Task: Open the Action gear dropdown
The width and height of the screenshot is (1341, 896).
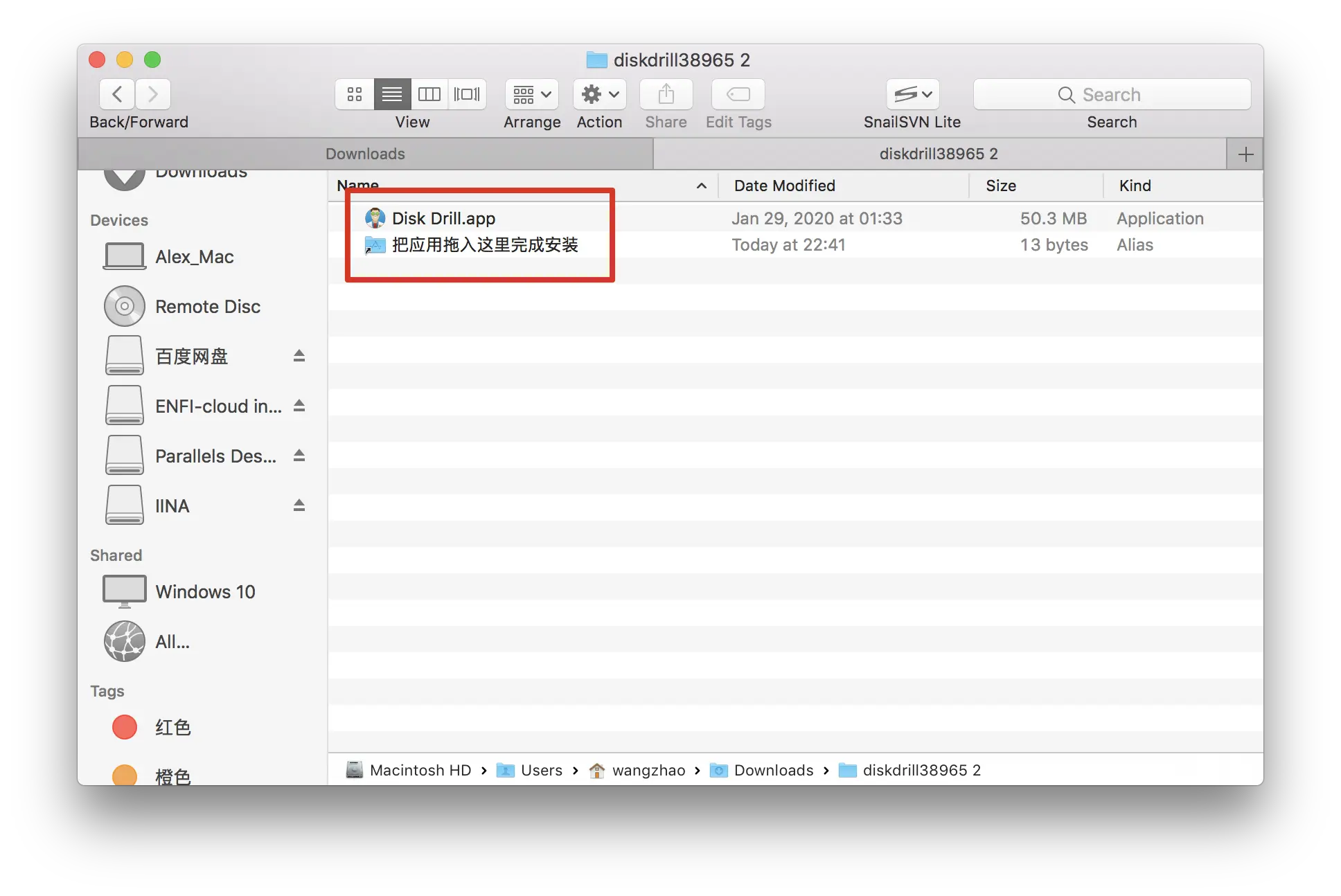Action: (x=599, y=94)
